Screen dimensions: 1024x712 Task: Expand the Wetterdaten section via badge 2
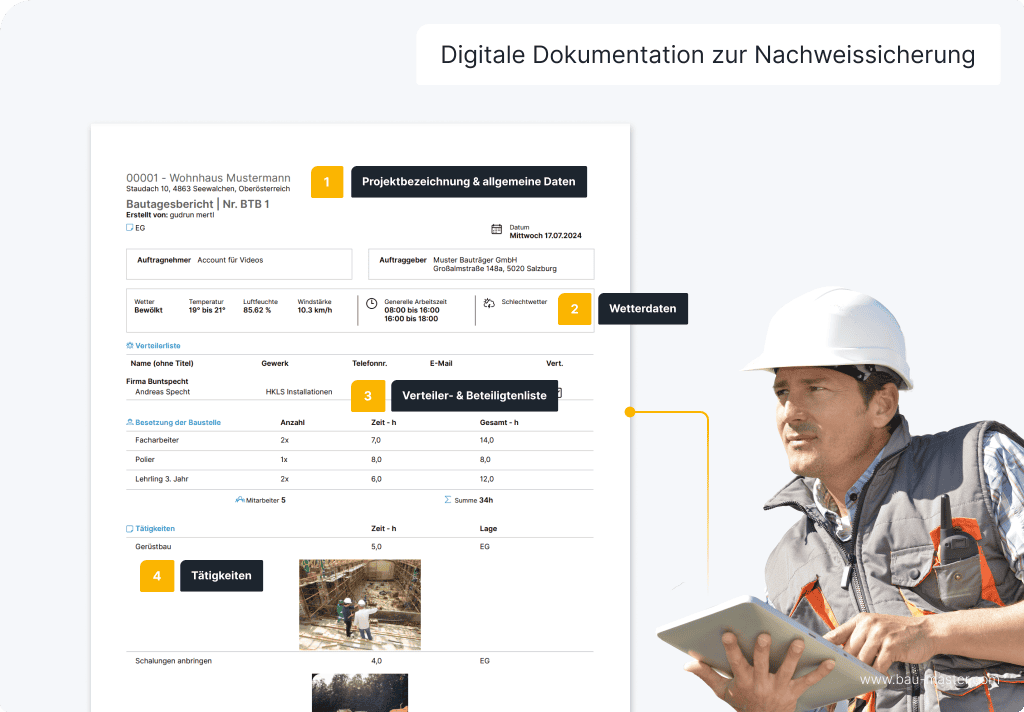click(x=574, y=309)
